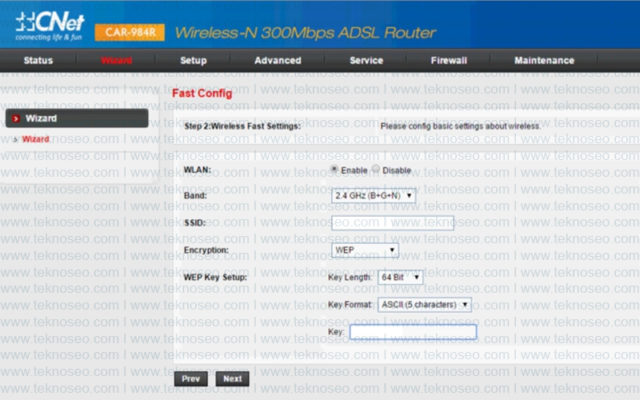Open the Key Format ASCII dropdown
Viewport: 640px width, 400px height.
click(x=424, y=304)
